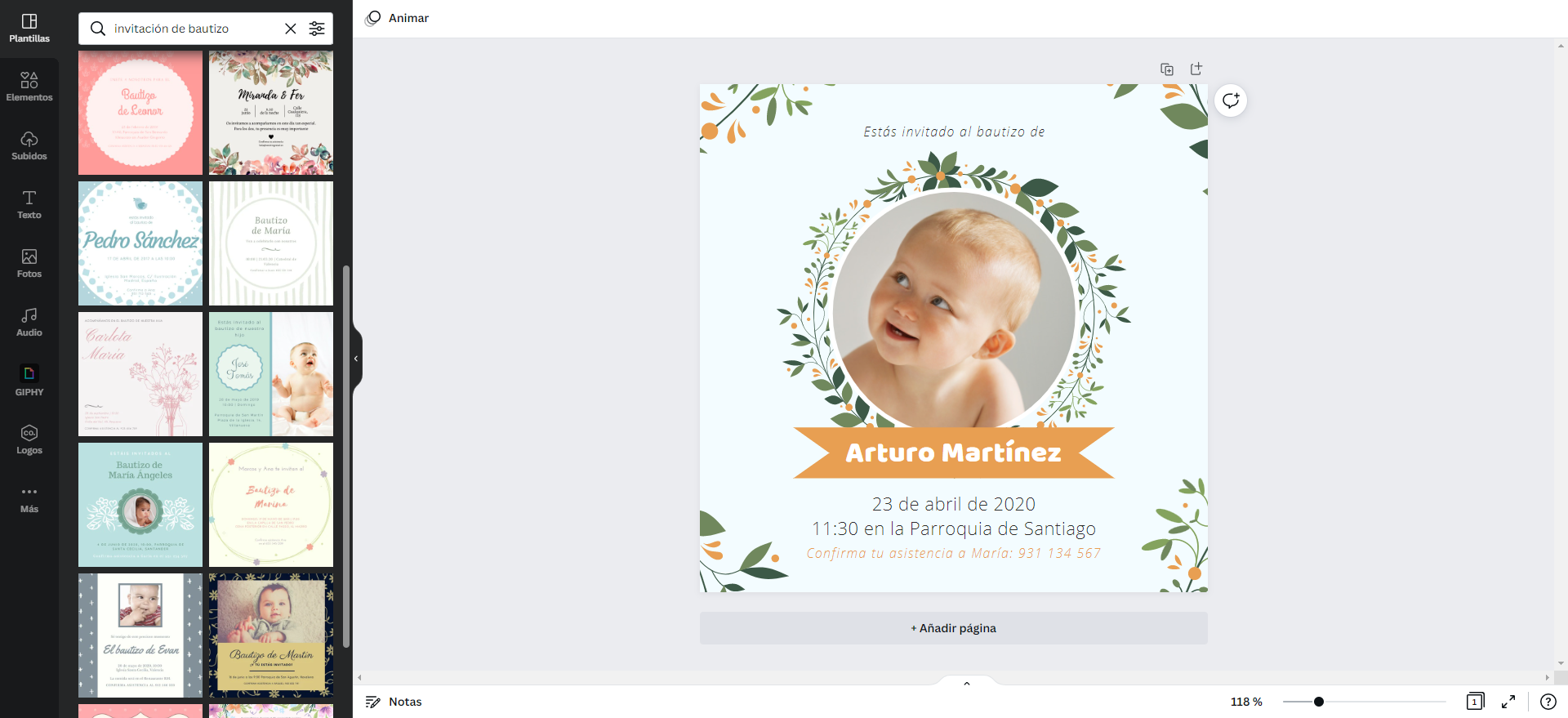This screenshot has width=1568, height=718.
Task: Click the add comment bubble icon
Action: pyautogui.click(x=1231, y=100)
